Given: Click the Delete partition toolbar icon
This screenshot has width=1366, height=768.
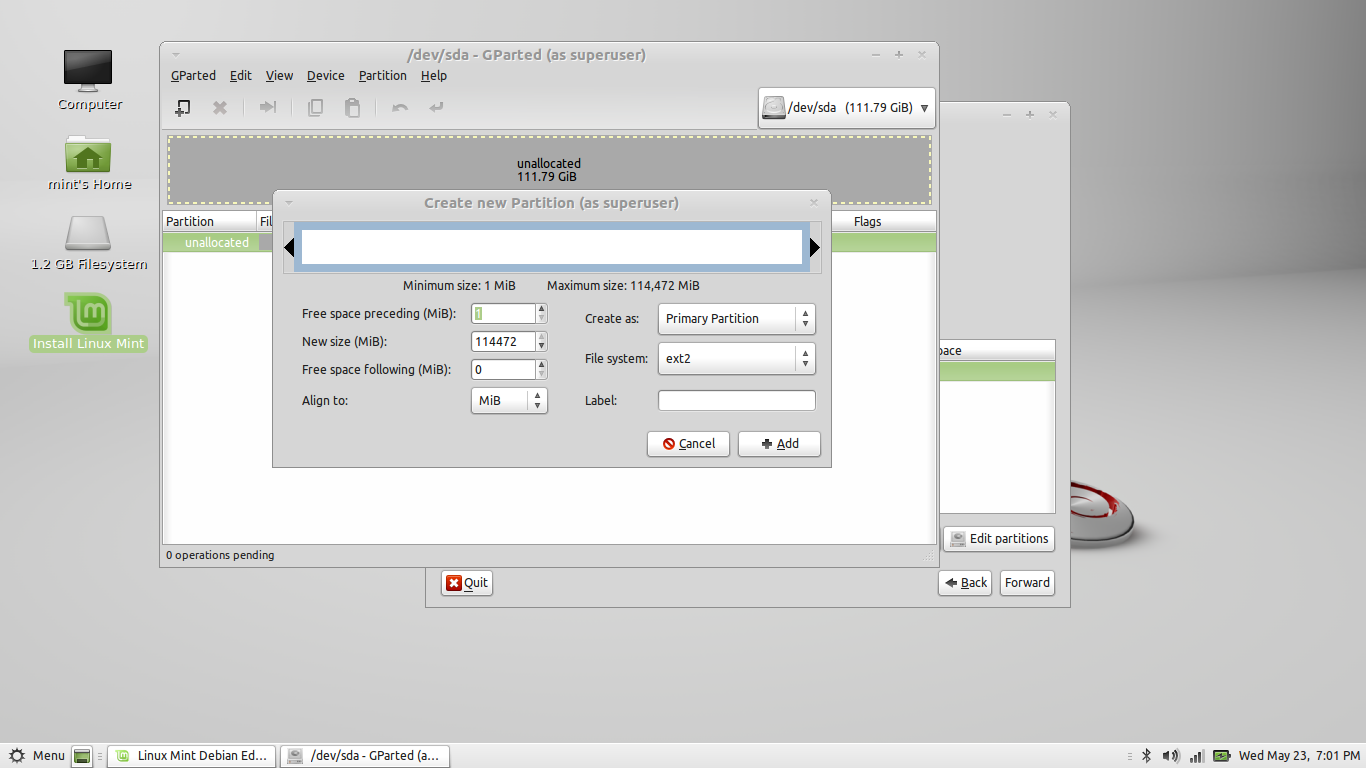Looking at the screenshot, I should [x=220, y=107].
